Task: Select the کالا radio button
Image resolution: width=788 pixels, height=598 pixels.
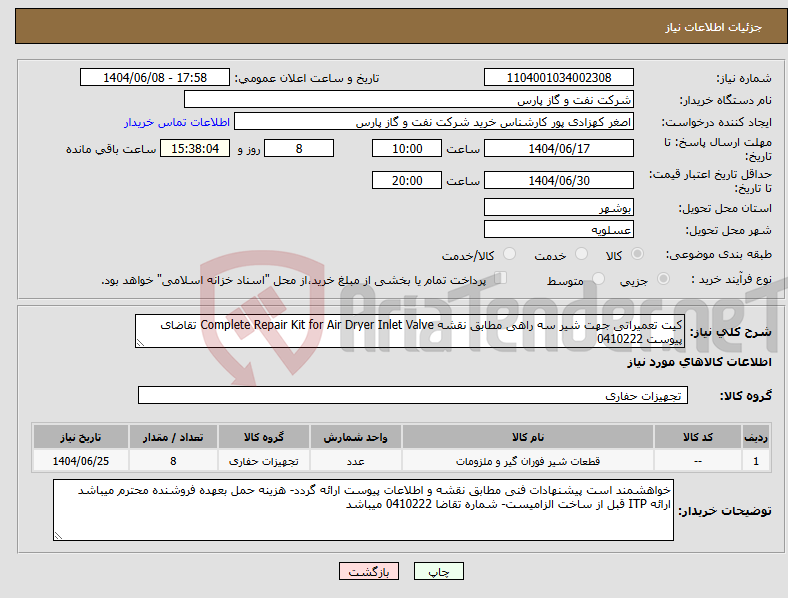Action: 637,254
